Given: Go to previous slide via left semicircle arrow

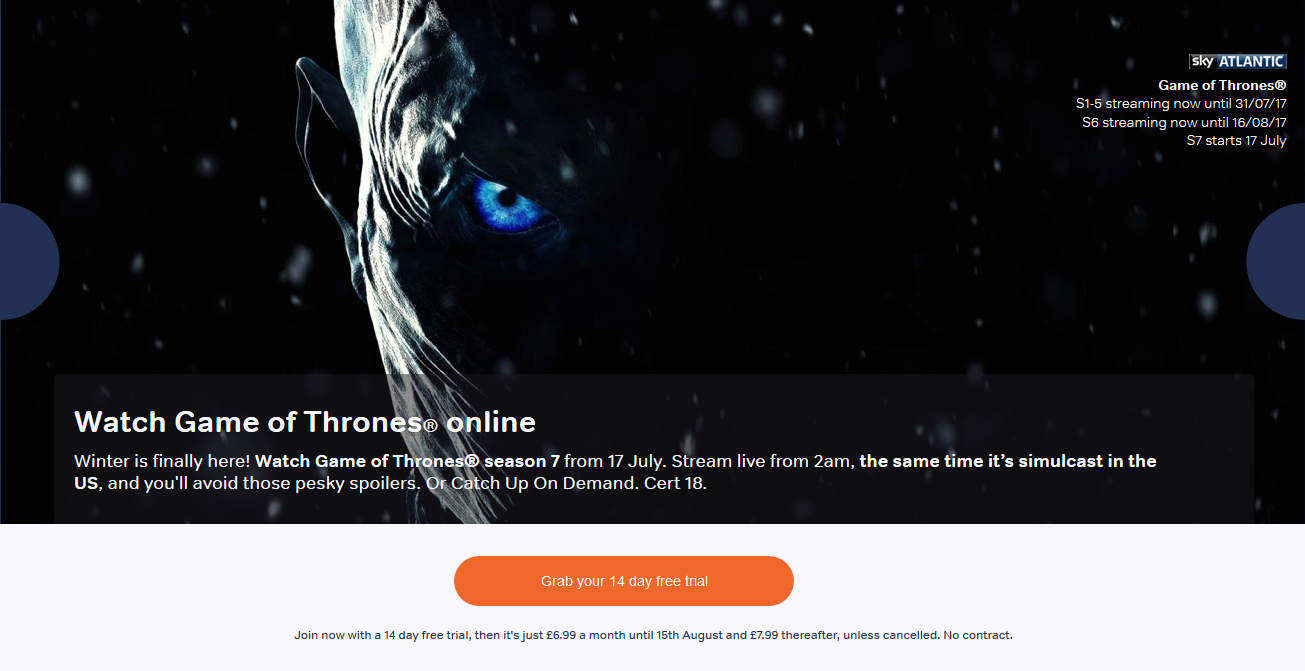Looking at the screenshot, I should pos(28,261).
